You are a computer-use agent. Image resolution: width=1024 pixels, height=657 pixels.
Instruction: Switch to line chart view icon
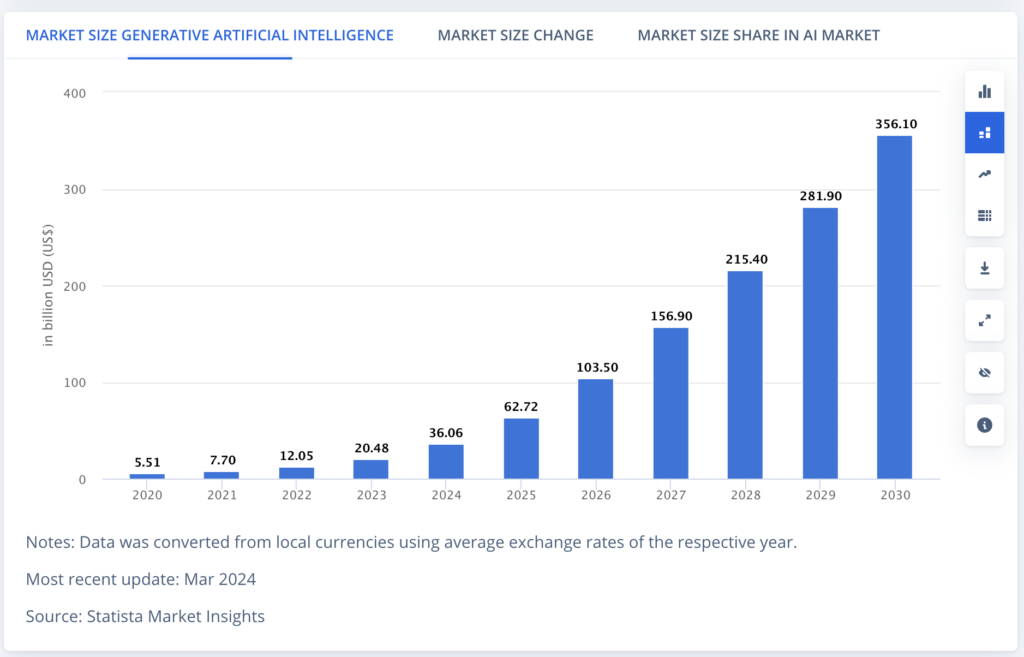point(984,174)
